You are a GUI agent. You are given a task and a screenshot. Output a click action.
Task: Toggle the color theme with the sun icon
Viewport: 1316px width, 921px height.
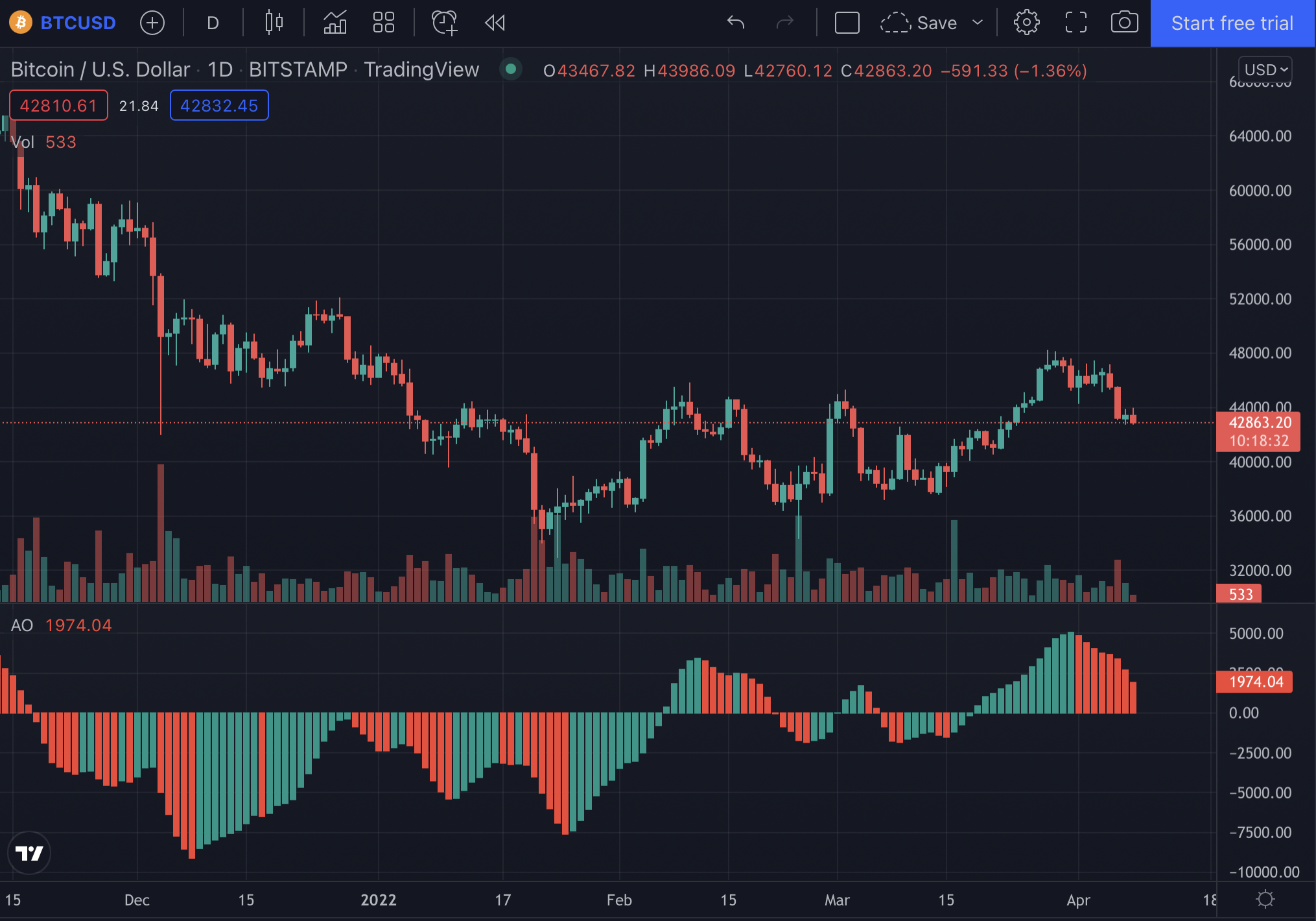(1267, 899)
